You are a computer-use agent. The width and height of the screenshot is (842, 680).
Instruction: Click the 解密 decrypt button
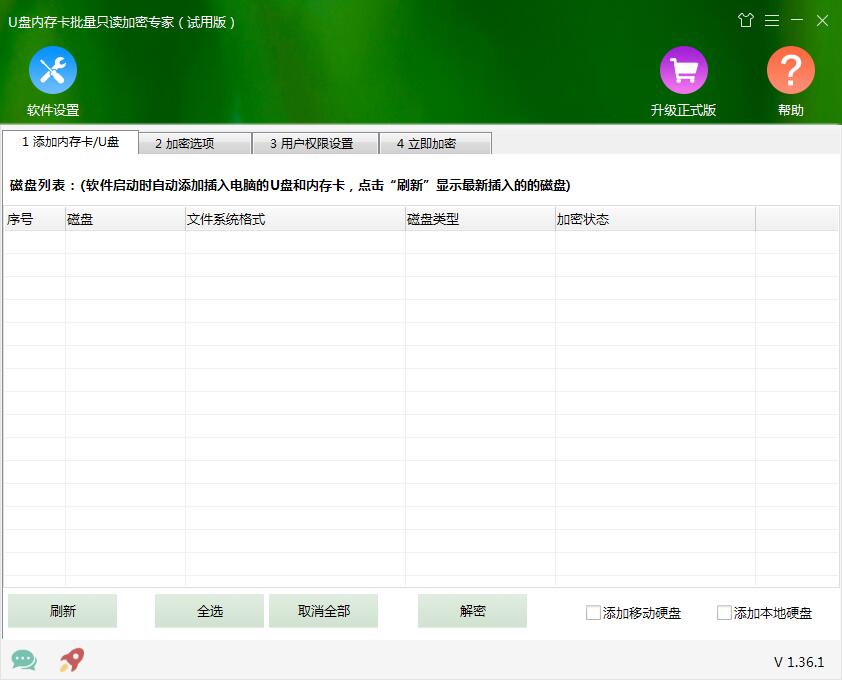point(471,610)
